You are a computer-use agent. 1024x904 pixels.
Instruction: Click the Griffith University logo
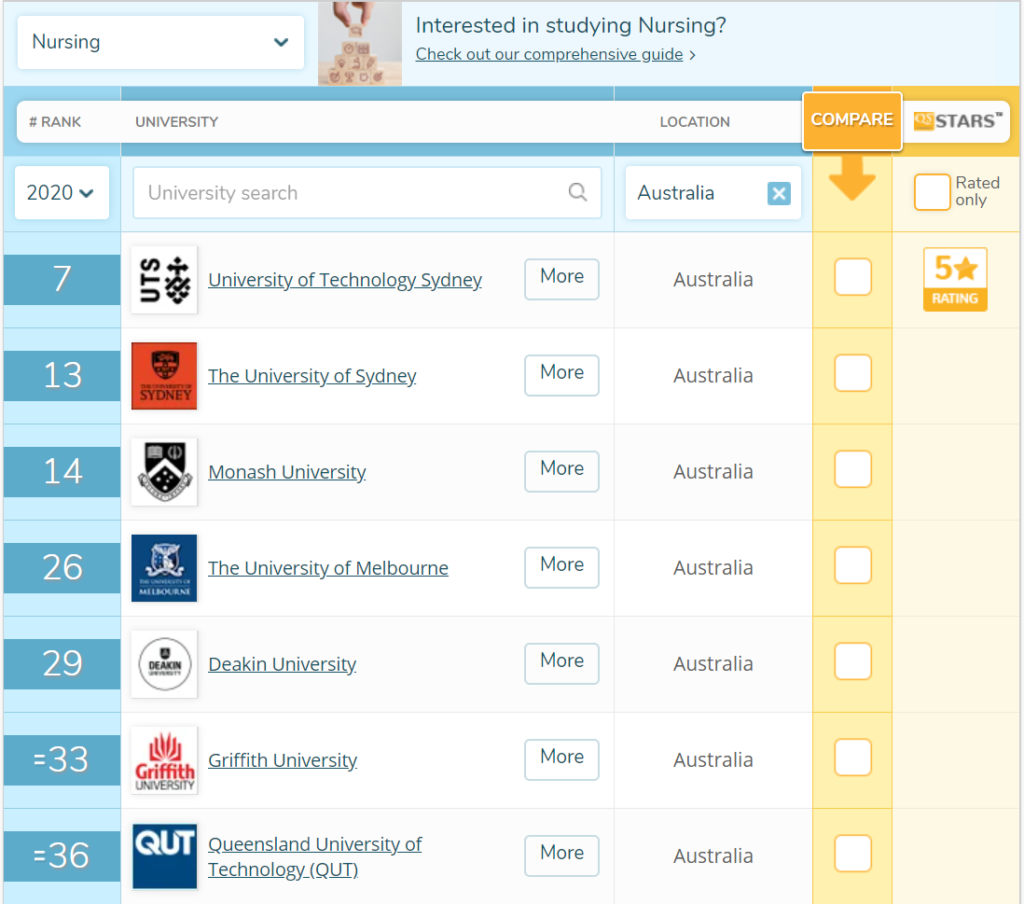pos(164,760)
